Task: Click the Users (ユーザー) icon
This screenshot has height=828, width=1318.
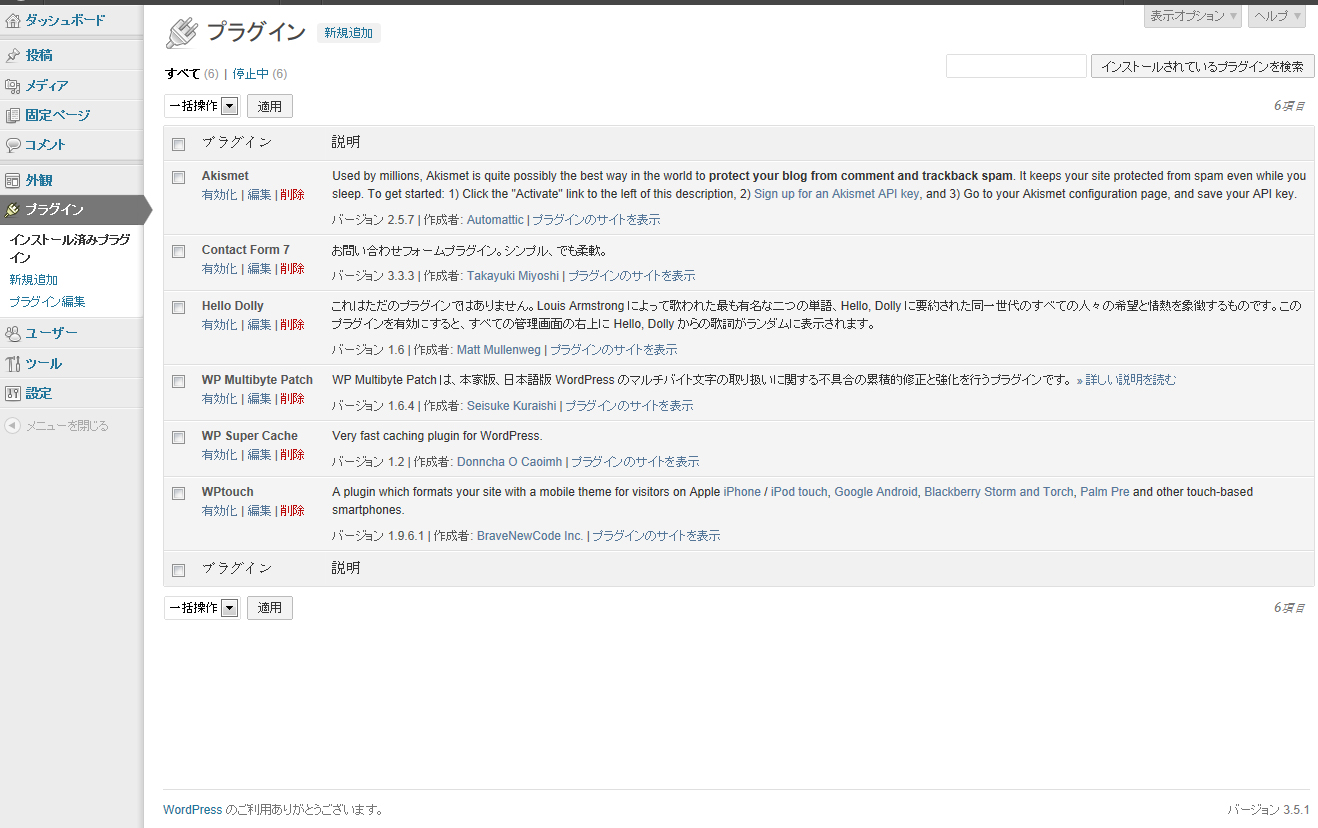Action: 13,334
